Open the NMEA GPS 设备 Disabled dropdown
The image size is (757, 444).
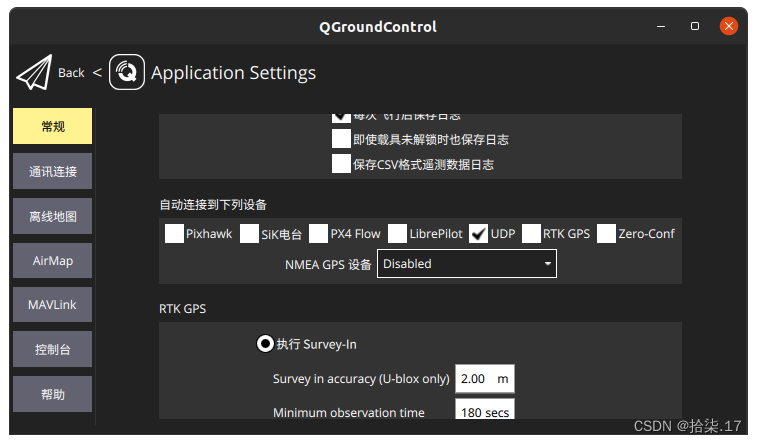(x=467, y=264)
